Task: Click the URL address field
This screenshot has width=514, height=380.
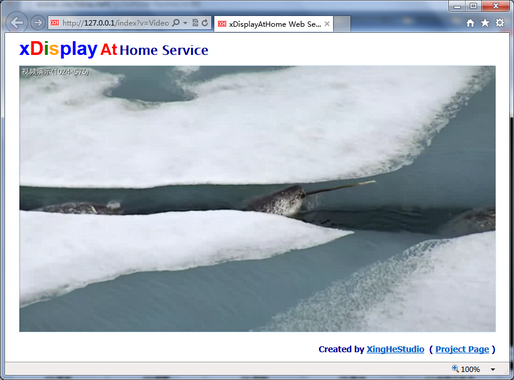Action: click(x=115, y=23)
